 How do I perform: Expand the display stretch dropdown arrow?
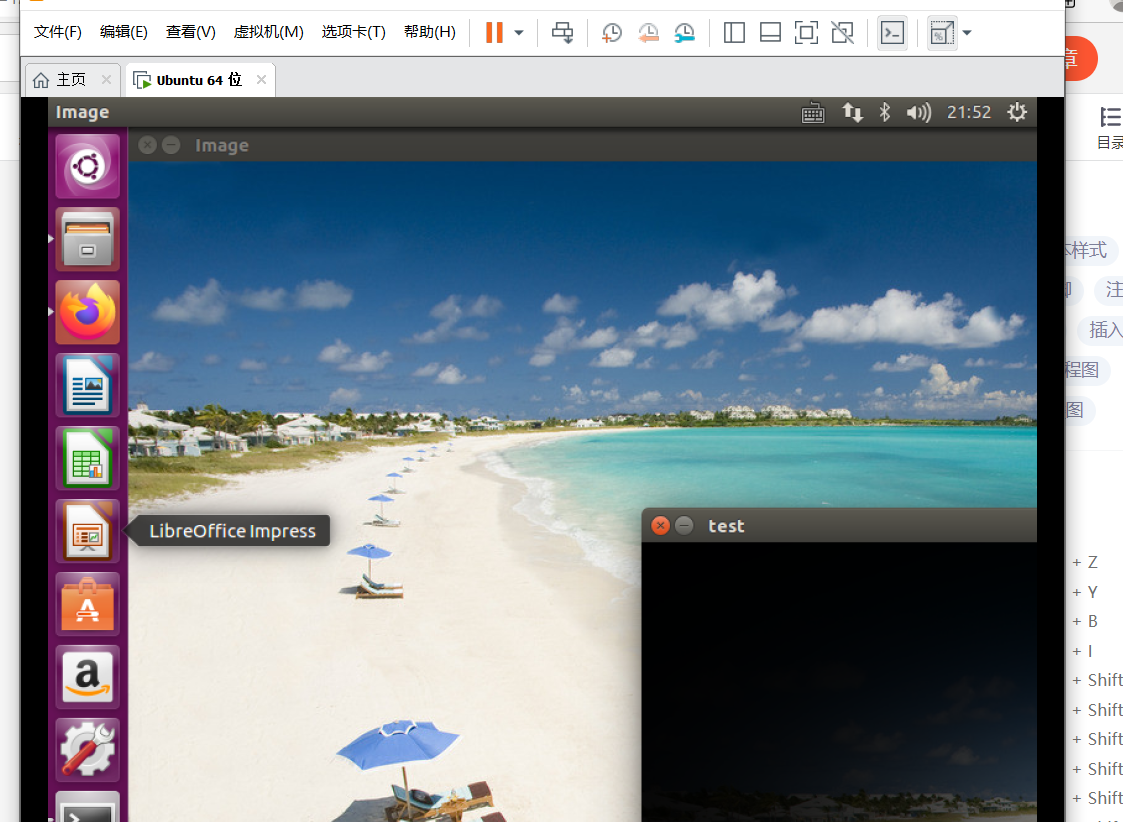tap(967, 33)
